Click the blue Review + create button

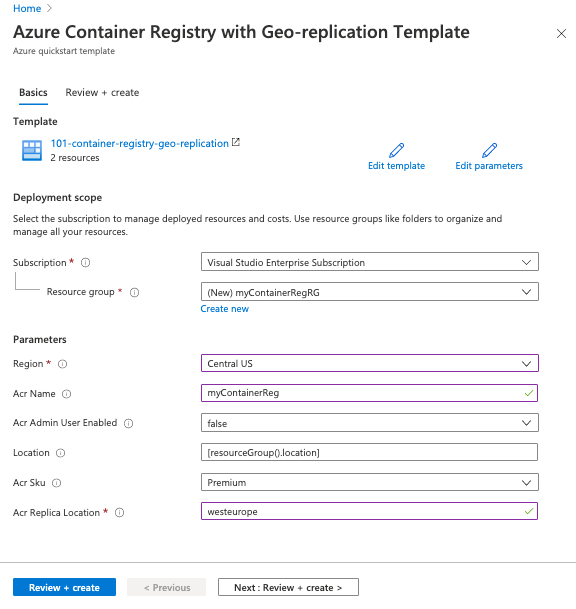tap(64, 587)
